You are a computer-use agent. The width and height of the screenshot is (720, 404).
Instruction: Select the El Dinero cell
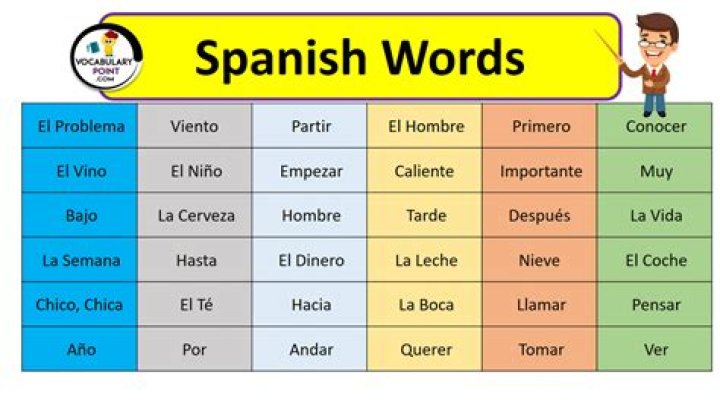pyautogui.click(x=311, y=260)
